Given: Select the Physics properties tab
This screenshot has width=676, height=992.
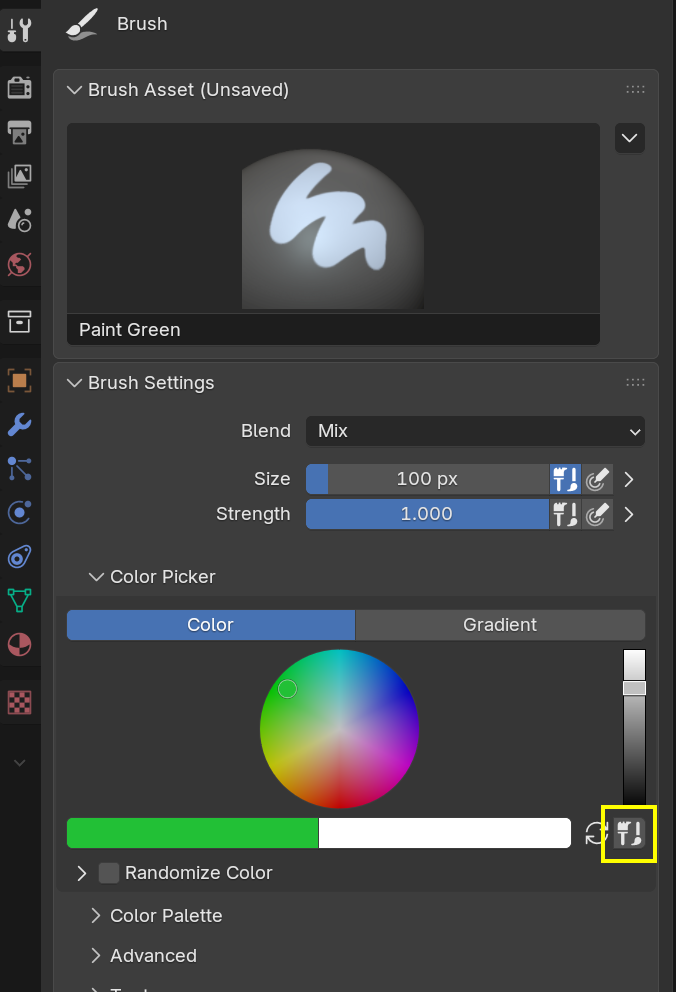Looking at the screenshot, I should [20, 512].
